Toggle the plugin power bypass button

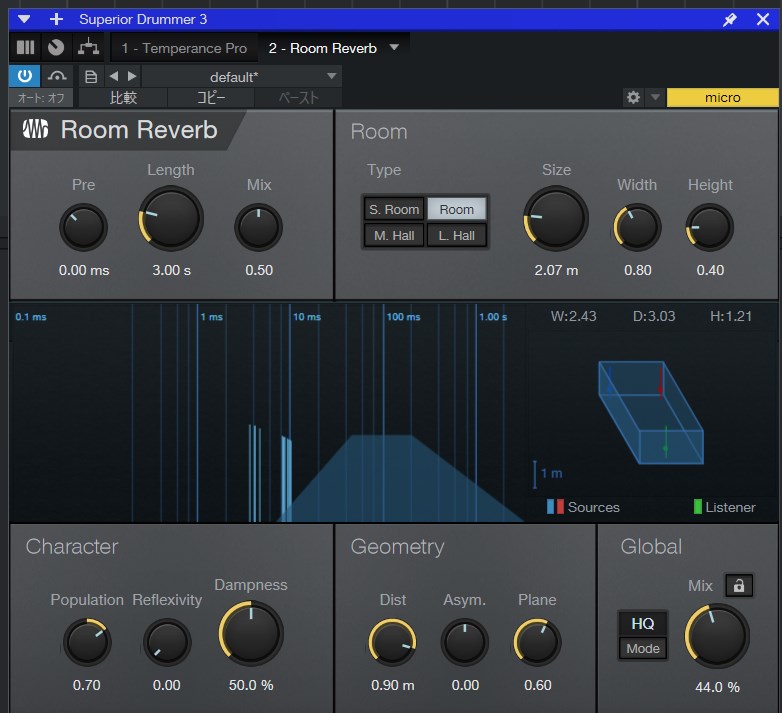pyautogui.click(x=24, y=76)
